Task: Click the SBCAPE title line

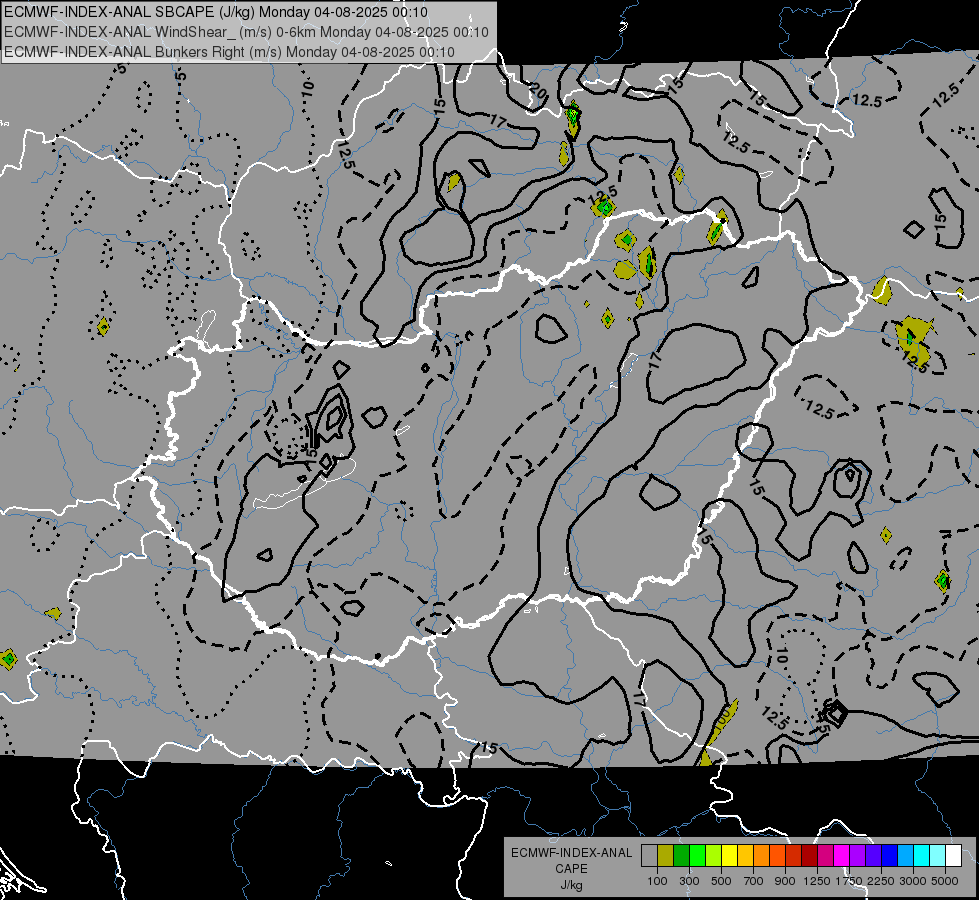Action: click(x=216, y=12)
